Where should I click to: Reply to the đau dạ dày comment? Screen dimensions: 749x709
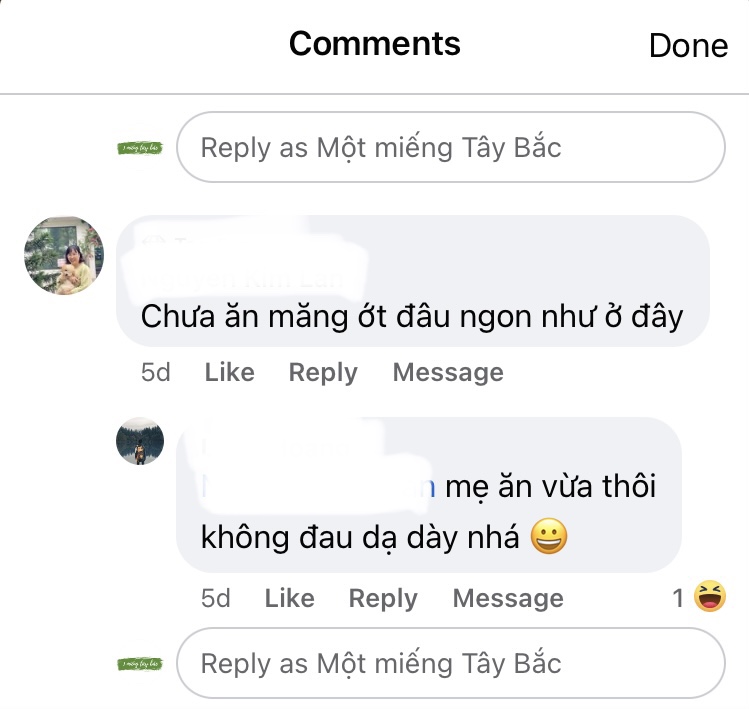pos(382,599)
